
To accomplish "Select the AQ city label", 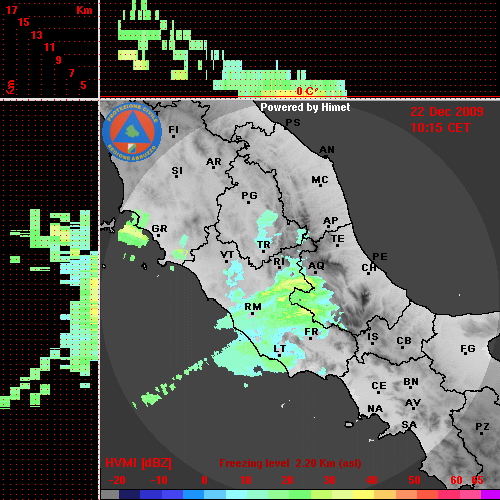I will click(316, 266).
